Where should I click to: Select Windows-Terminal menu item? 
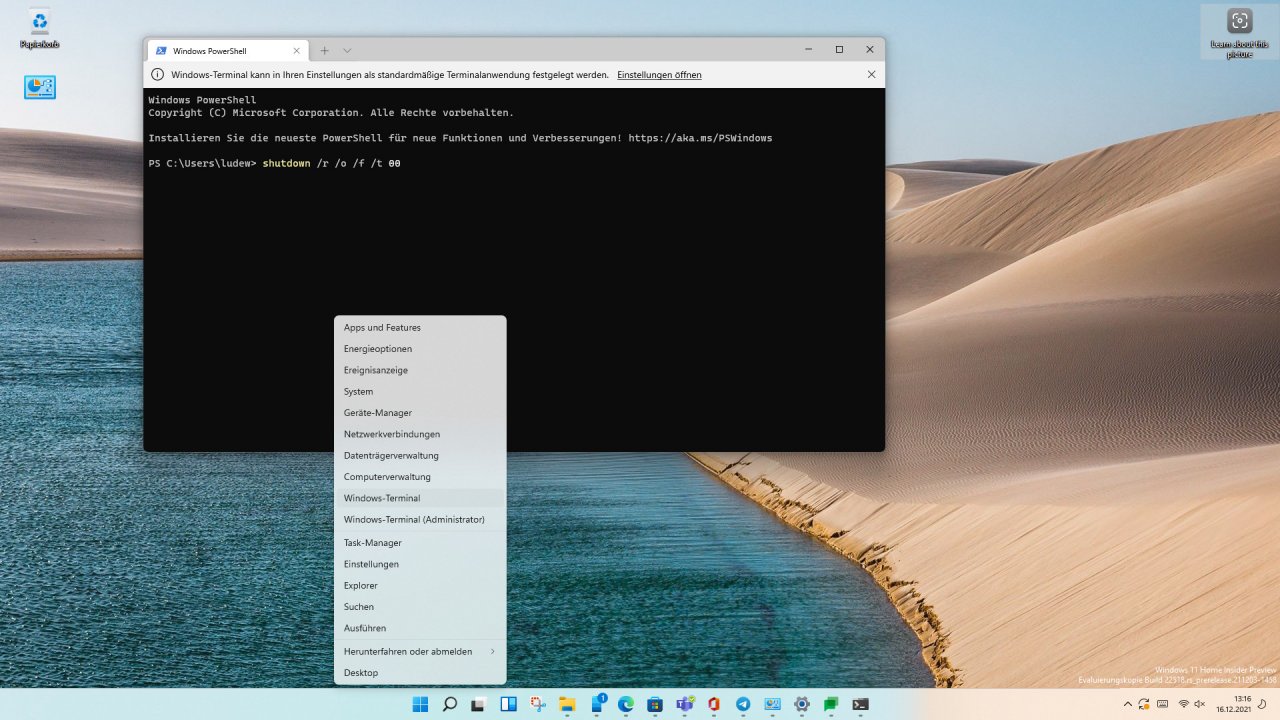click(420, 498)
